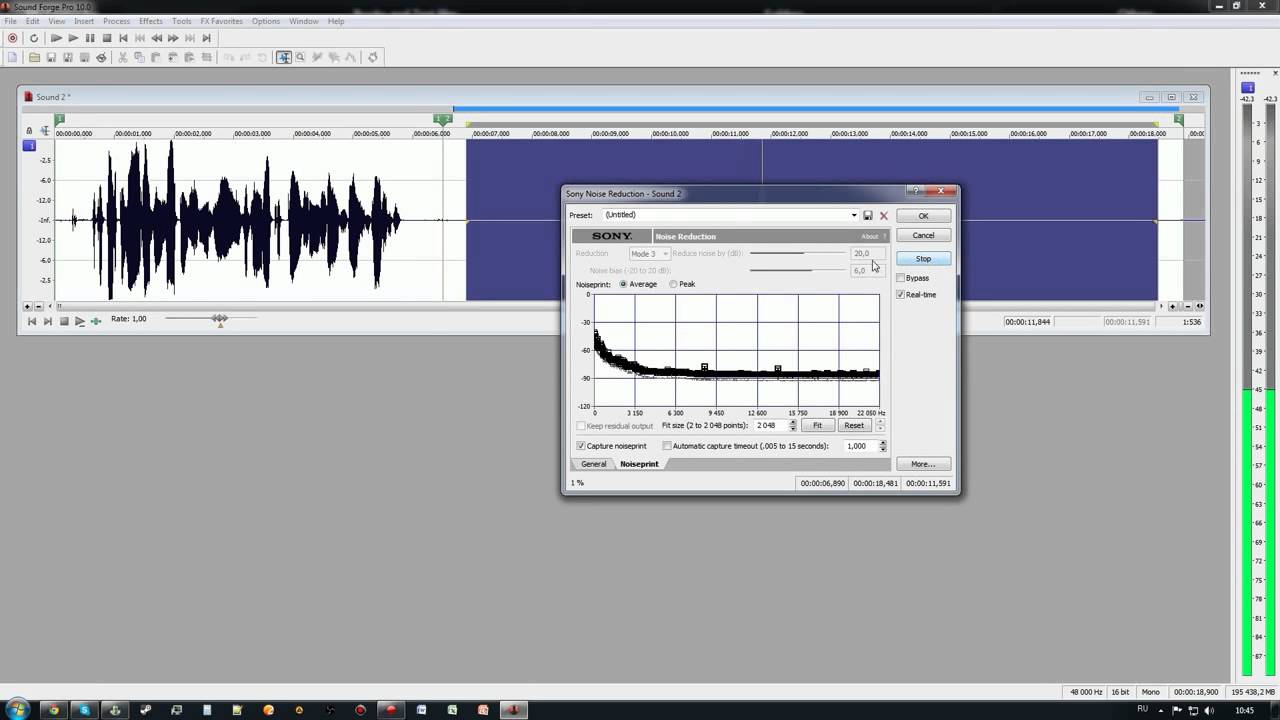The width and height of the screenshot is (1280, 720).
Task: Click Rewind in the top transport toolbar
Action: point(156,38)
